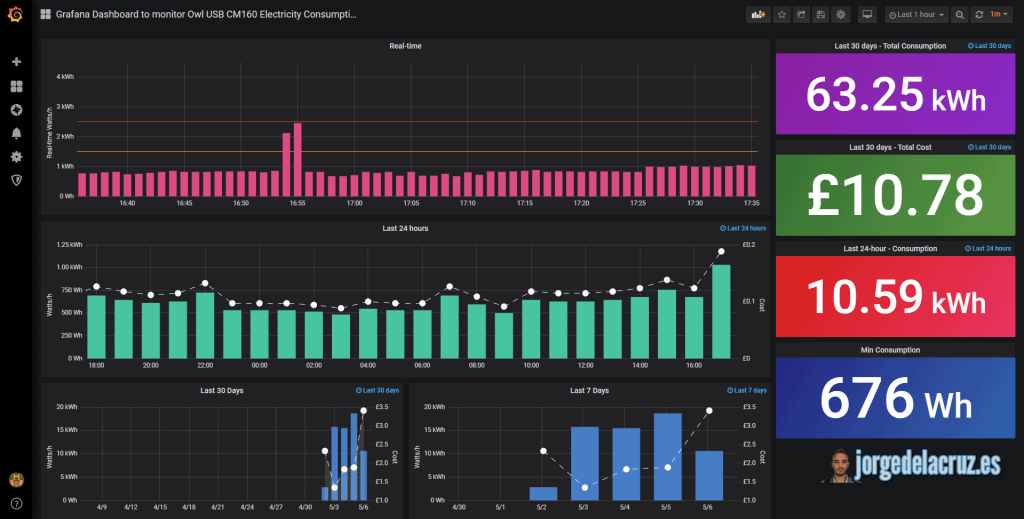Screen dimensions: 1024x519
Task: Expand the 1m refresh interval dropdown
Action: click(999, 14)
